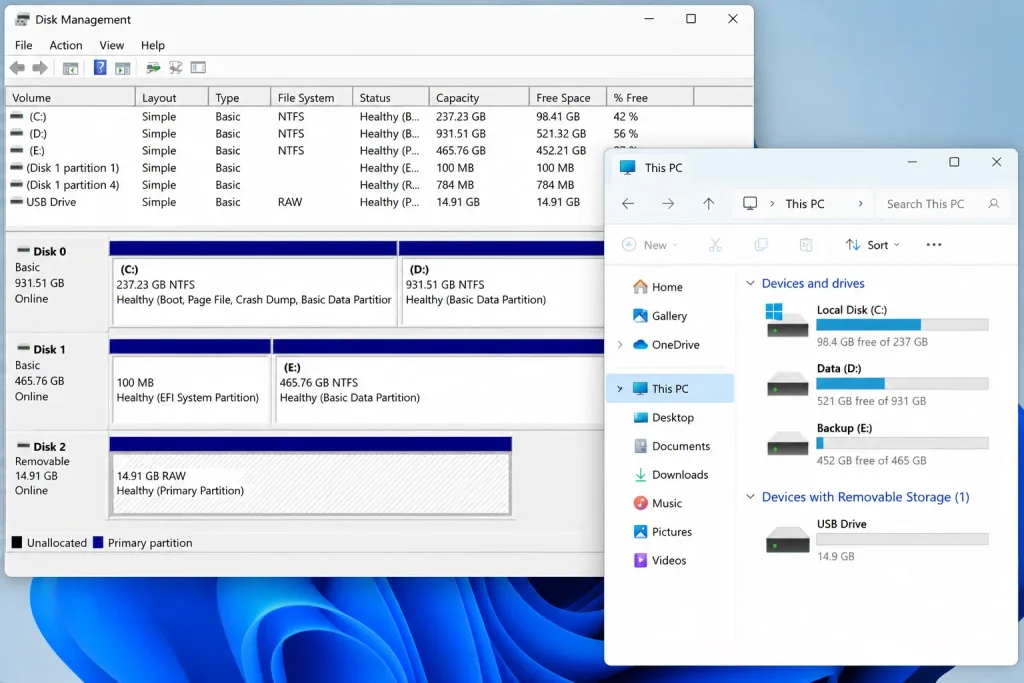Open See more (three dots) menu
The width and height of the screenshot is (1024, 683).
(x=934, y=245)
